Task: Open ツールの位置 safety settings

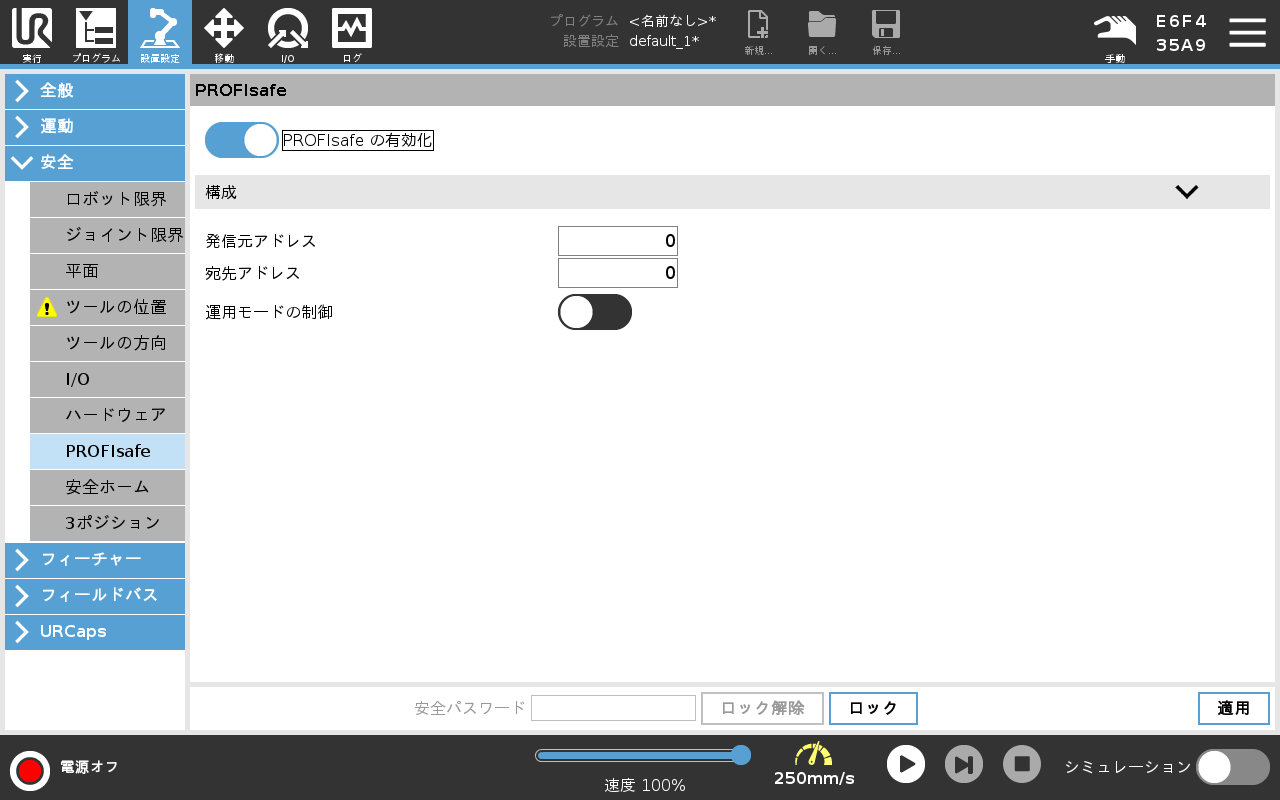Action: [107, 307]
